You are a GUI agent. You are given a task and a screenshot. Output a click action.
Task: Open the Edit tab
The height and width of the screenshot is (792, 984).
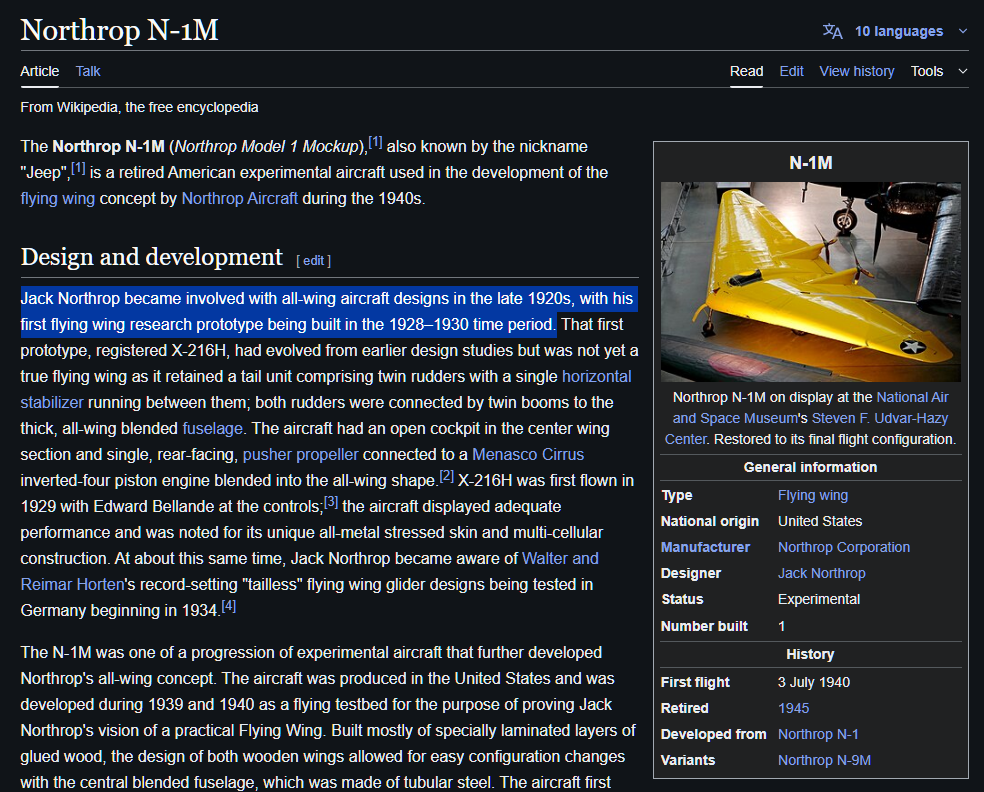point(791,72)
